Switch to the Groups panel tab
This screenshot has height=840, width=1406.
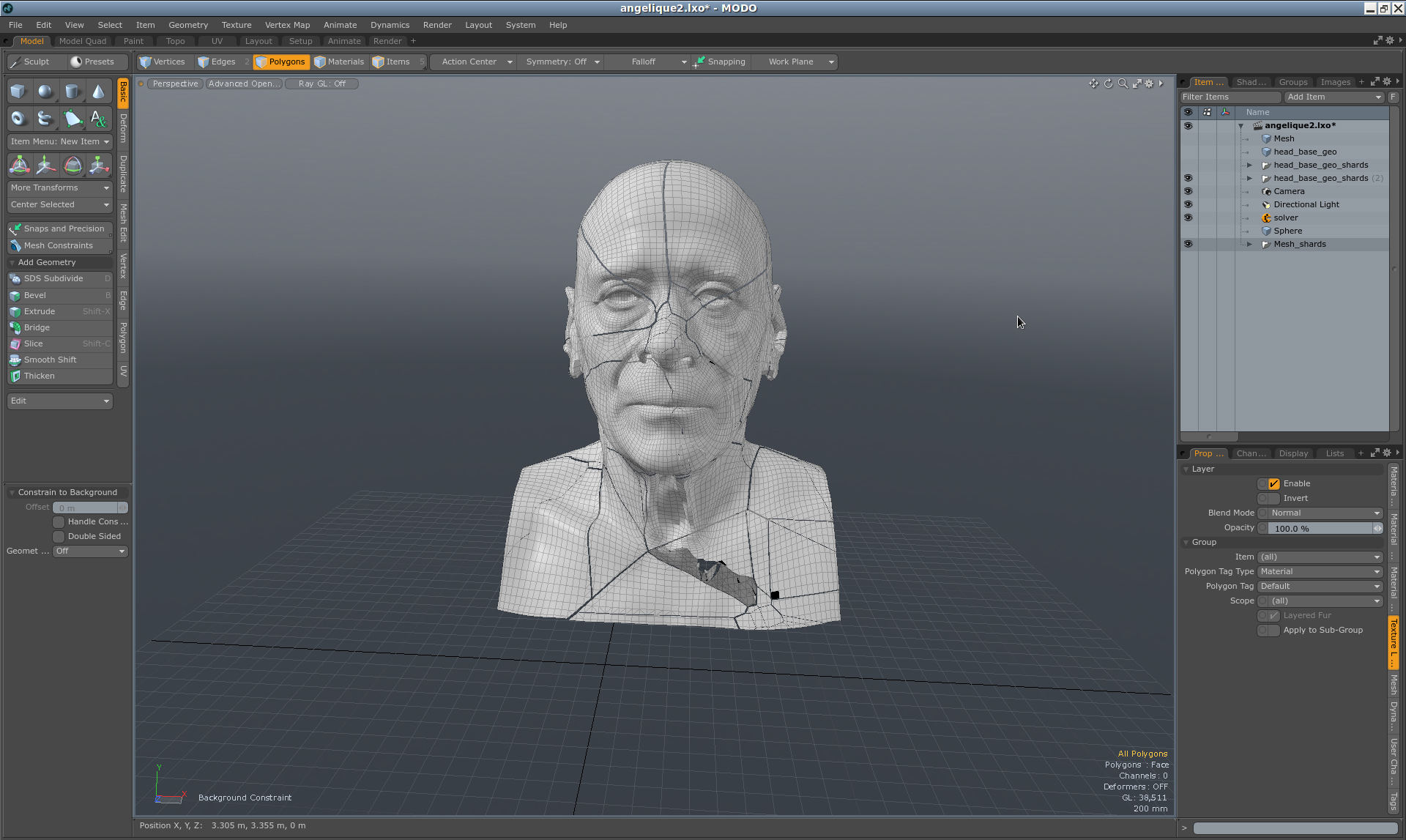pos(1293,82)
